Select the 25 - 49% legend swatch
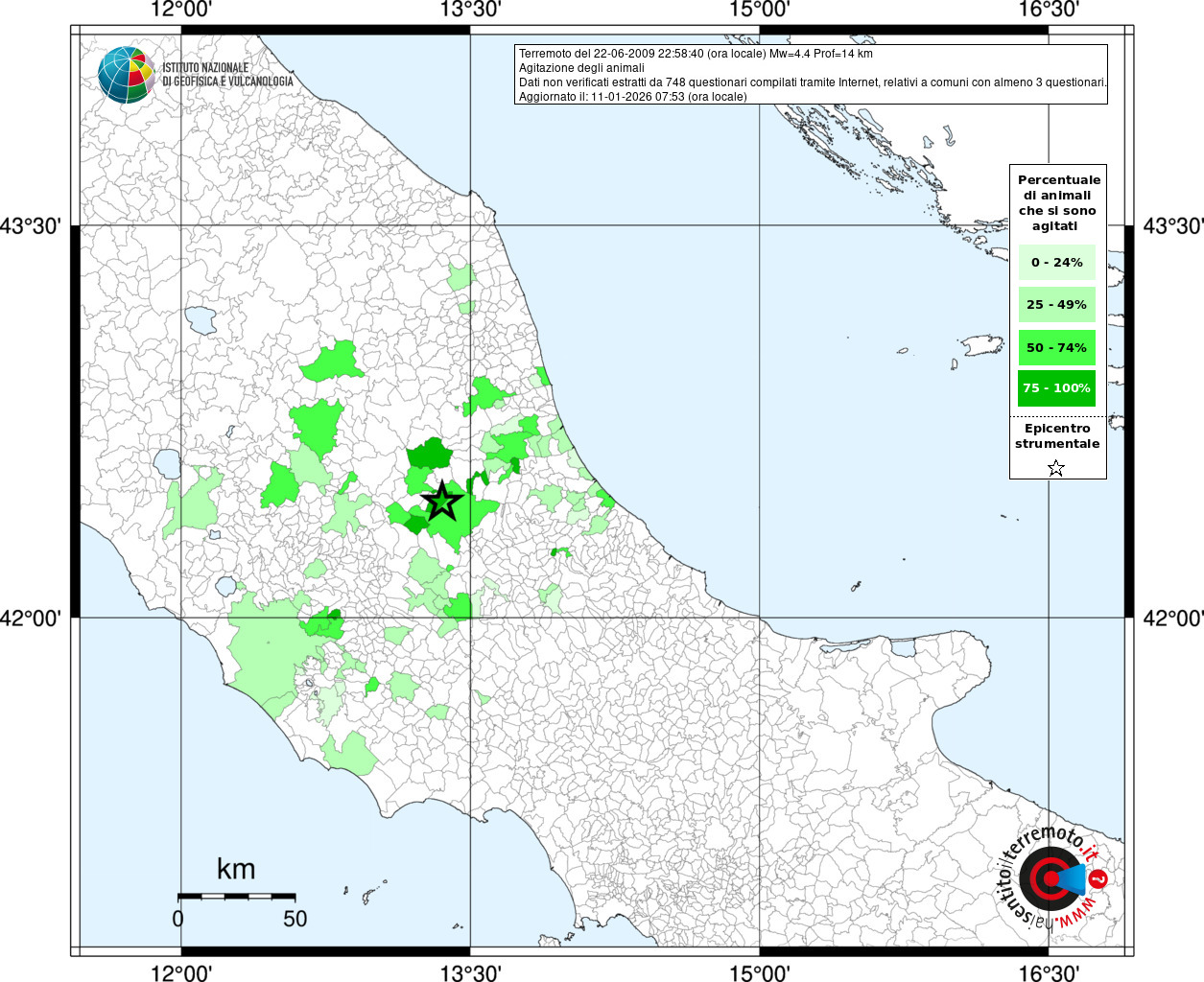Viewport: 1204px width, 982px height. point(1056,305)
